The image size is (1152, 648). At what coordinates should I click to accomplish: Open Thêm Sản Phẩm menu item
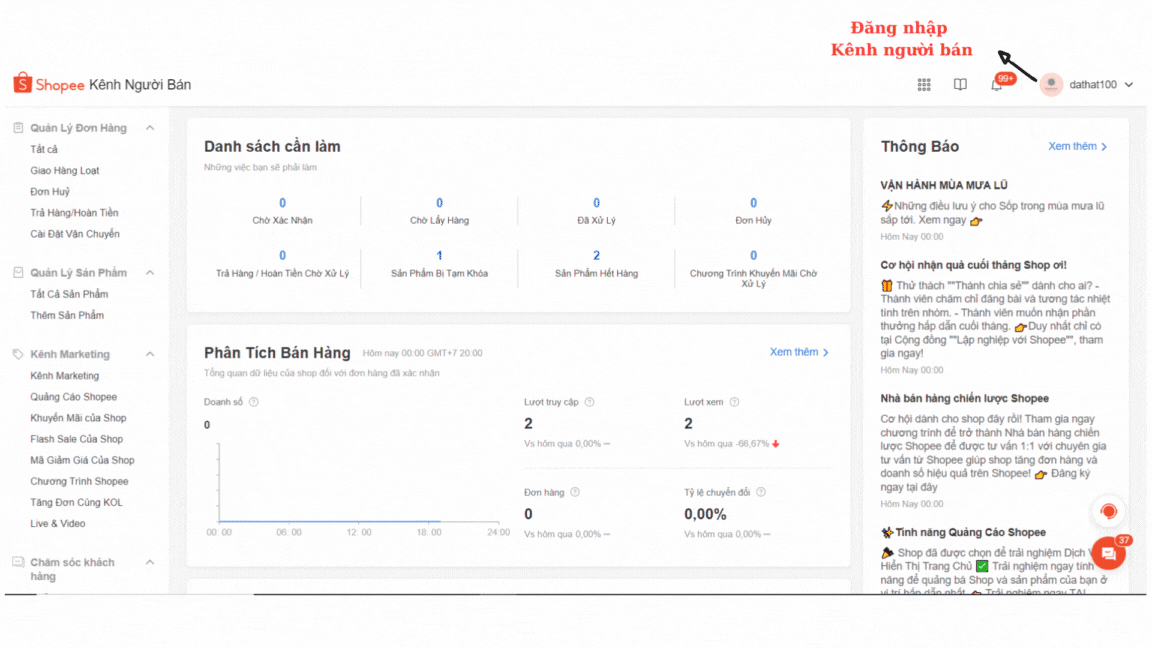[67, 315]
